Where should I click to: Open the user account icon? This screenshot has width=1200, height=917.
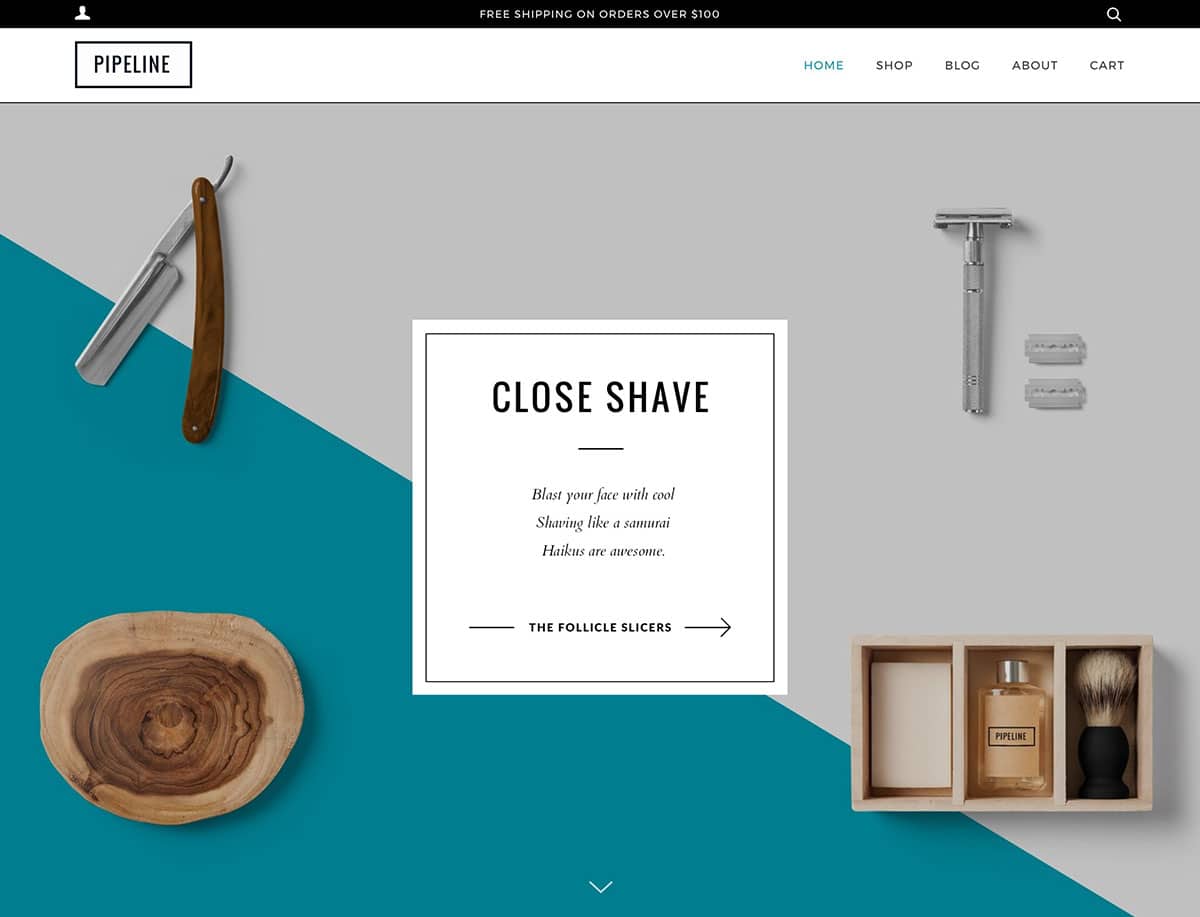pos(83,13)
